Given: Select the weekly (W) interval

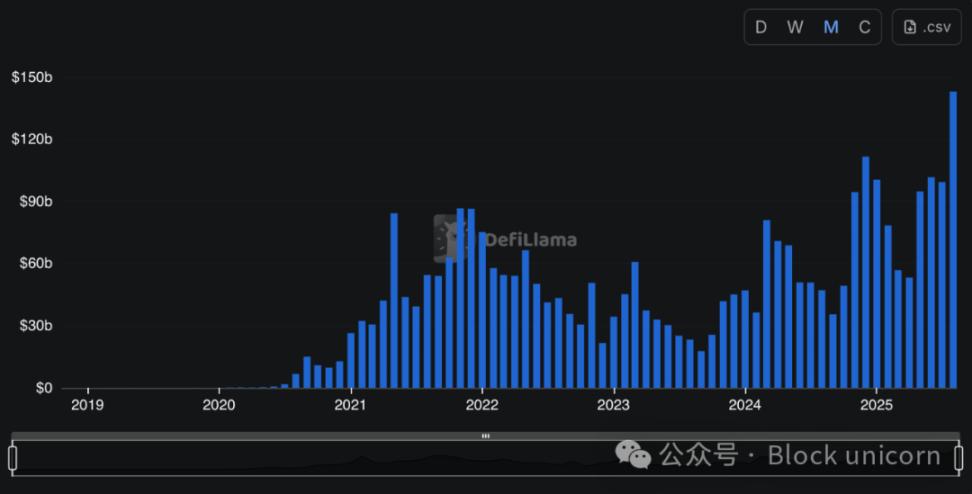Looking at the screenshot, I should 795,27.
